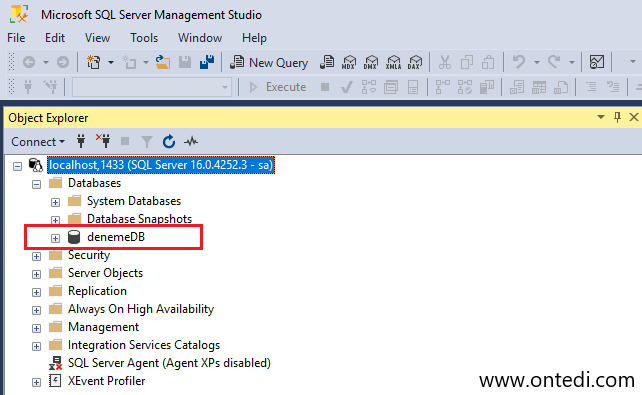Select the Server Objects tree item

point(105,273)
